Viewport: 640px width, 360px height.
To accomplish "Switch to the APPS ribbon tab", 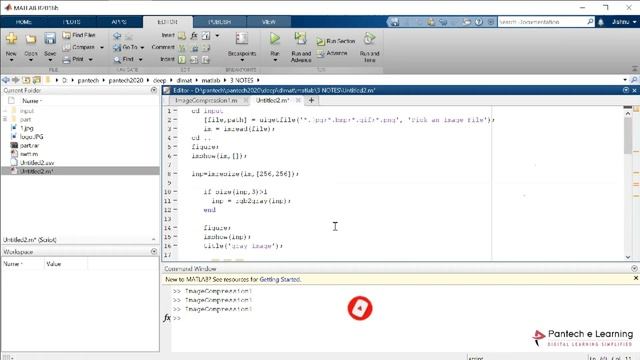I will pos(119,22).
